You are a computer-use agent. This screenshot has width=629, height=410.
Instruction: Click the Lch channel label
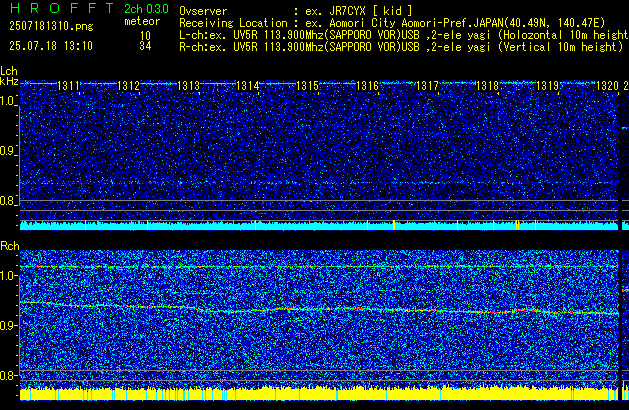[x=9, y=71]
